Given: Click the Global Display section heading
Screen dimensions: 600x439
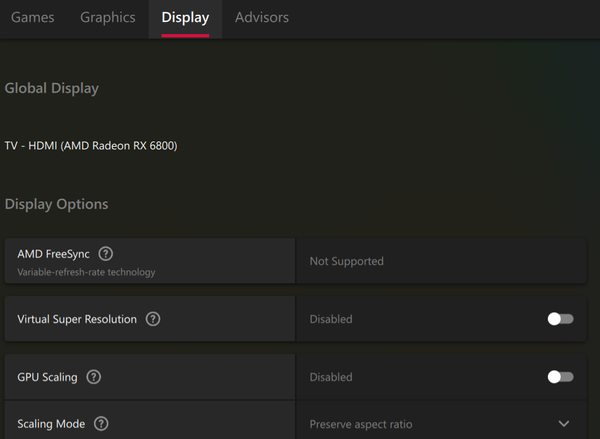Looking at the screenshot, I should [x=52, y=88].
